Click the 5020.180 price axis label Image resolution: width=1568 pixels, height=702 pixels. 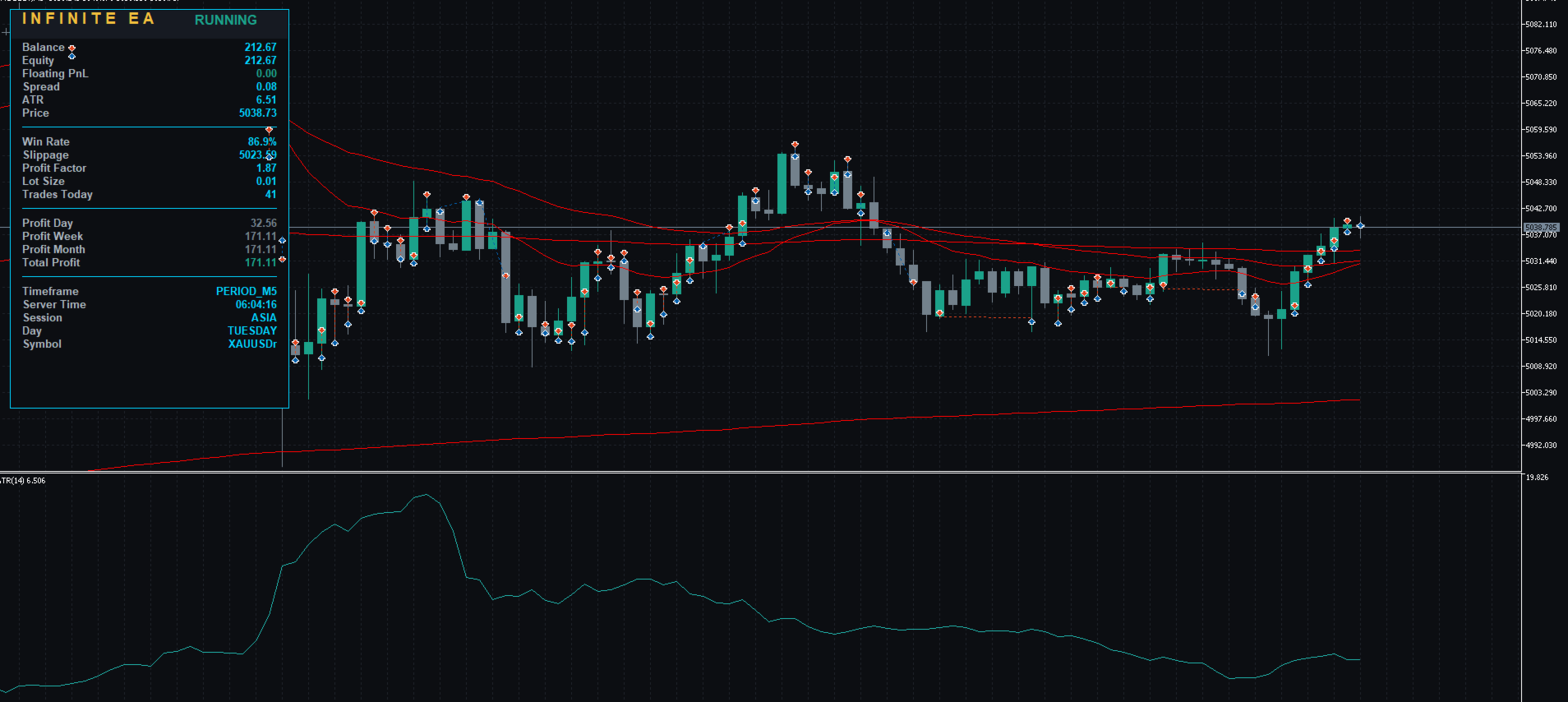click(1541, 314)
